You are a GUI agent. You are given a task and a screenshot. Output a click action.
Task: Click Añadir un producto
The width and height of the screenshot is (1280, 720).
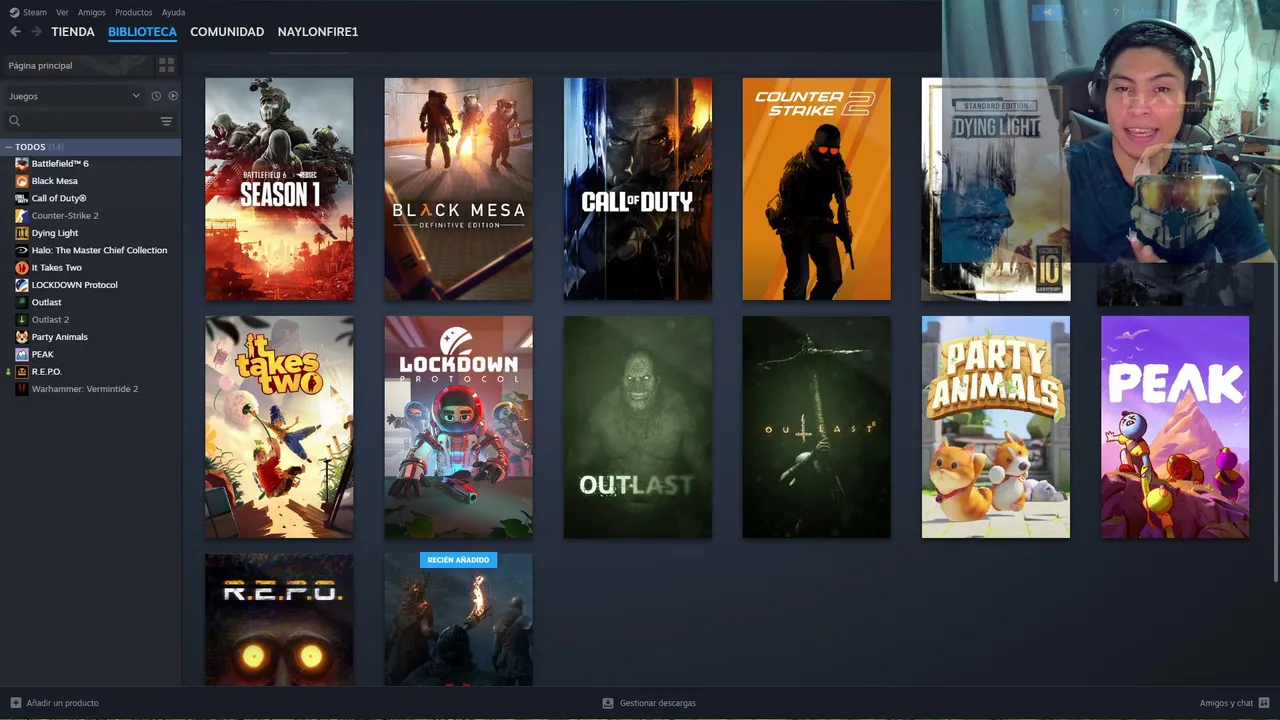coord(62,703)
